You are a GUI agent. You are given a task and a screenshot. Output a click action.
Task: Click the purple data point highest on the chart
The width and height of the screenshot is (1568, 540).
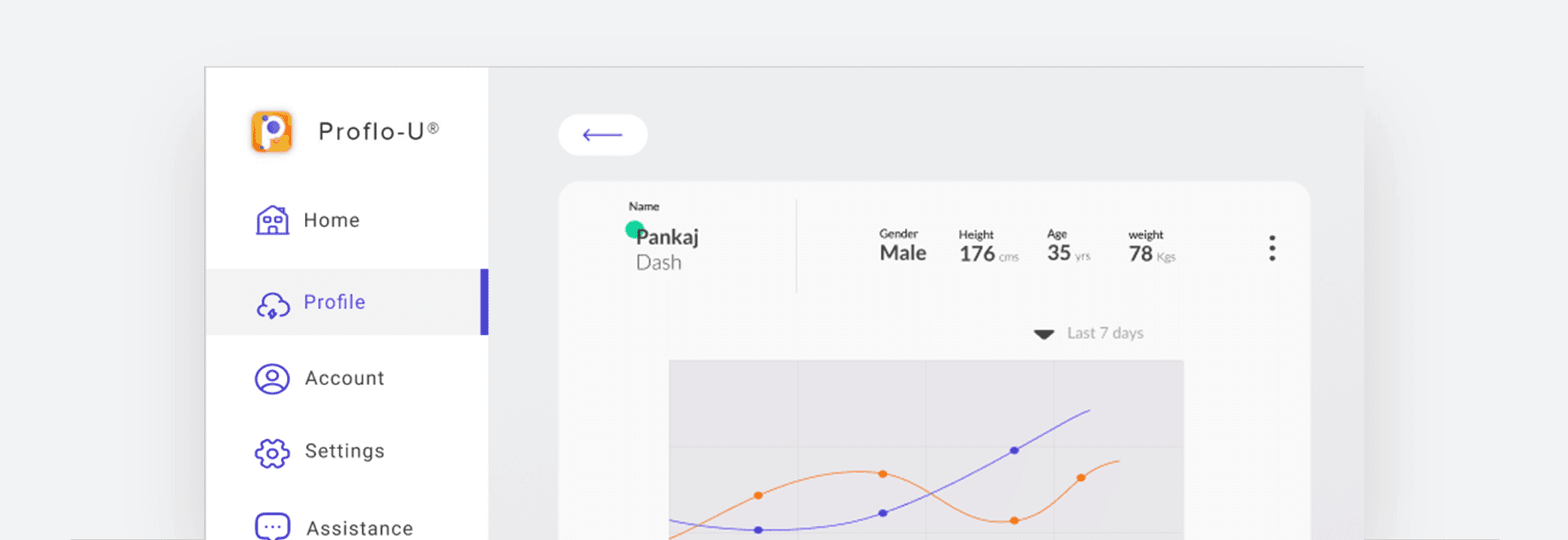[x=1014, y=451]
